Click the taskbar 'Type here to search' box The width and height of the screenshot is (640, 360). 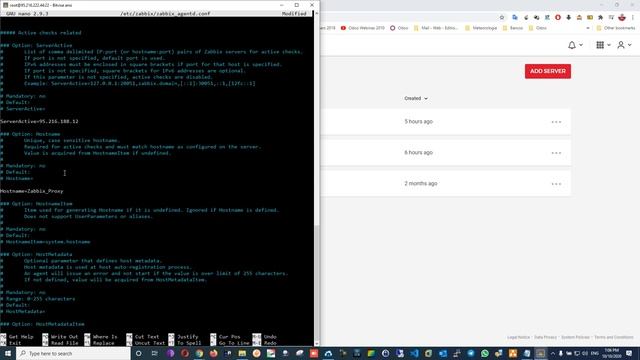click(73, 353)
